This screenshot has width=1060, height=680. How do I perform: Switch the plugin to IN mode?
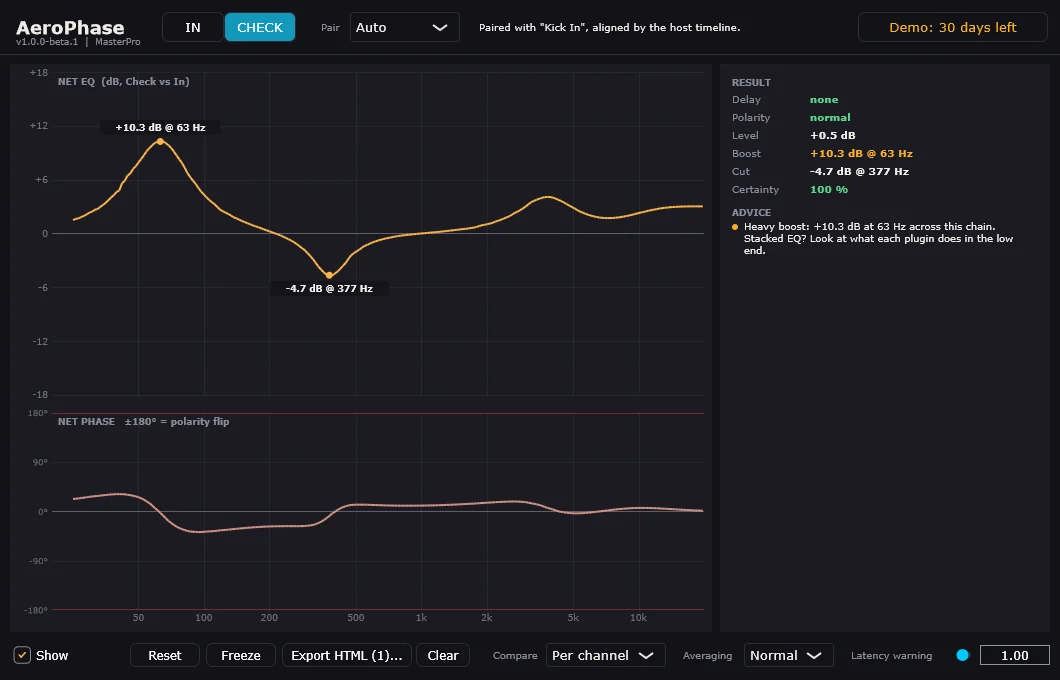point(193,27)
